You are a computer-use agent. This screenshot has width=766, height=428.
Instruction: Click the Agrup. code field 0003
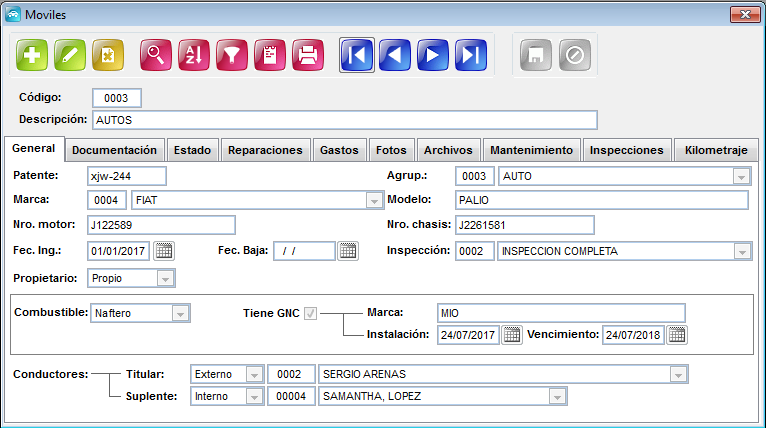point(475,176)
